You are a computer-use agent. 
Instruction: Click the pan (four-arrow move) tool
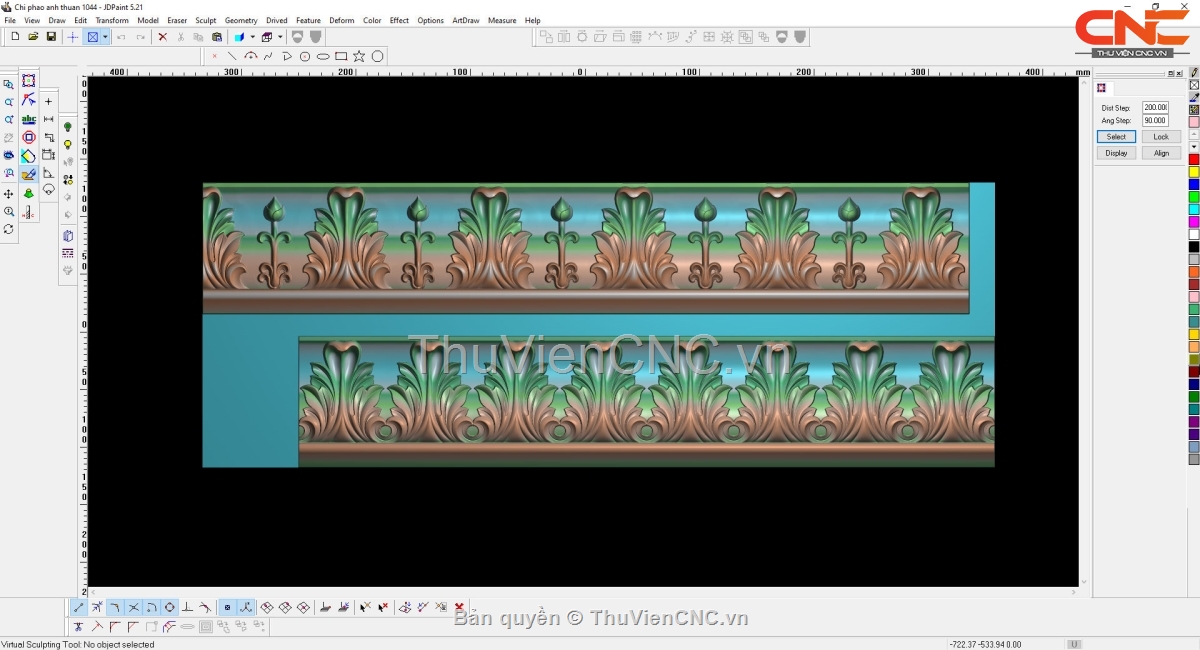[9, 193]
